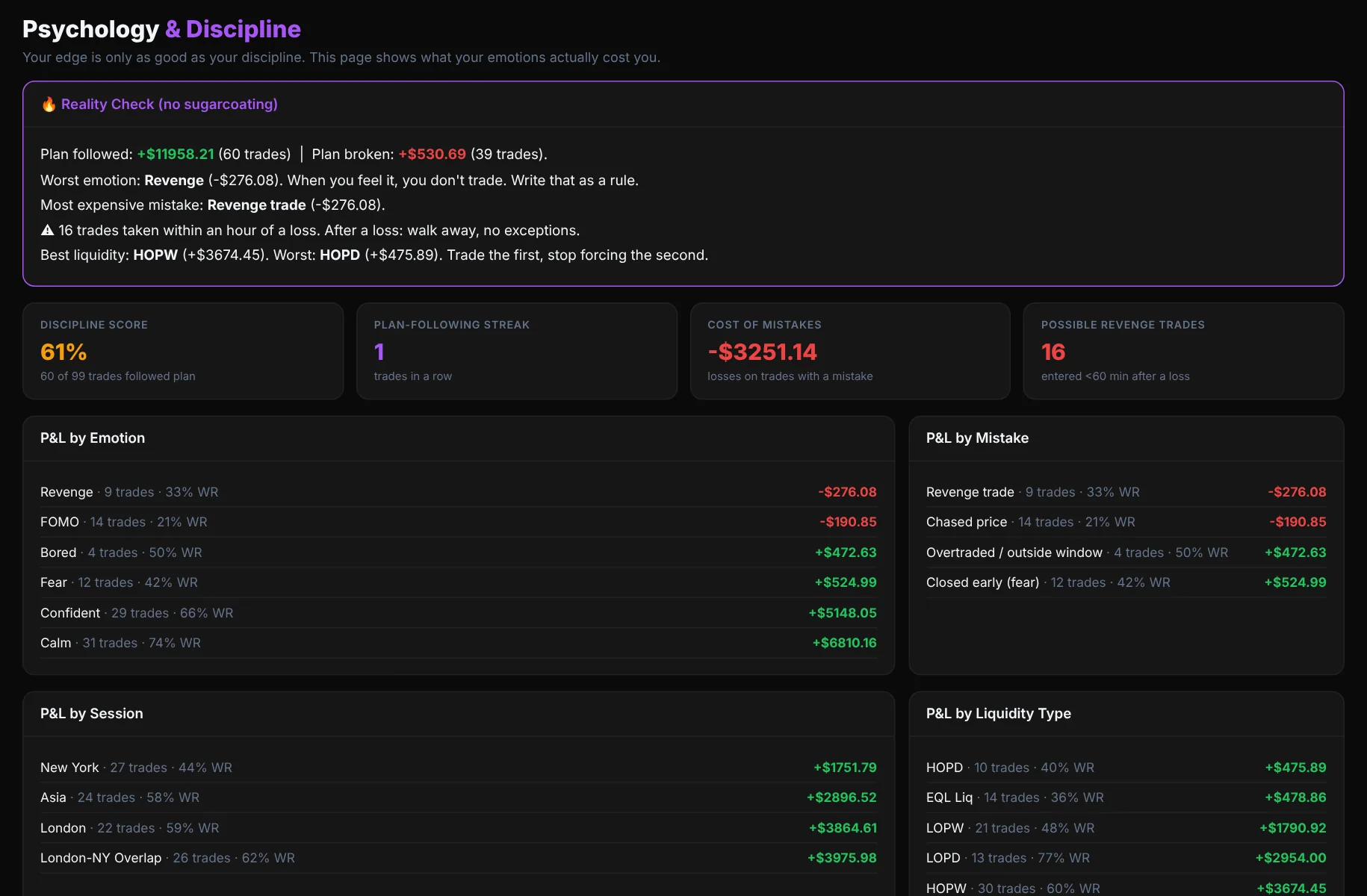Click the Closed early (fear) row
Image resolution: width=1367 pixels, height=896 pixels.
click(1126, 582)
